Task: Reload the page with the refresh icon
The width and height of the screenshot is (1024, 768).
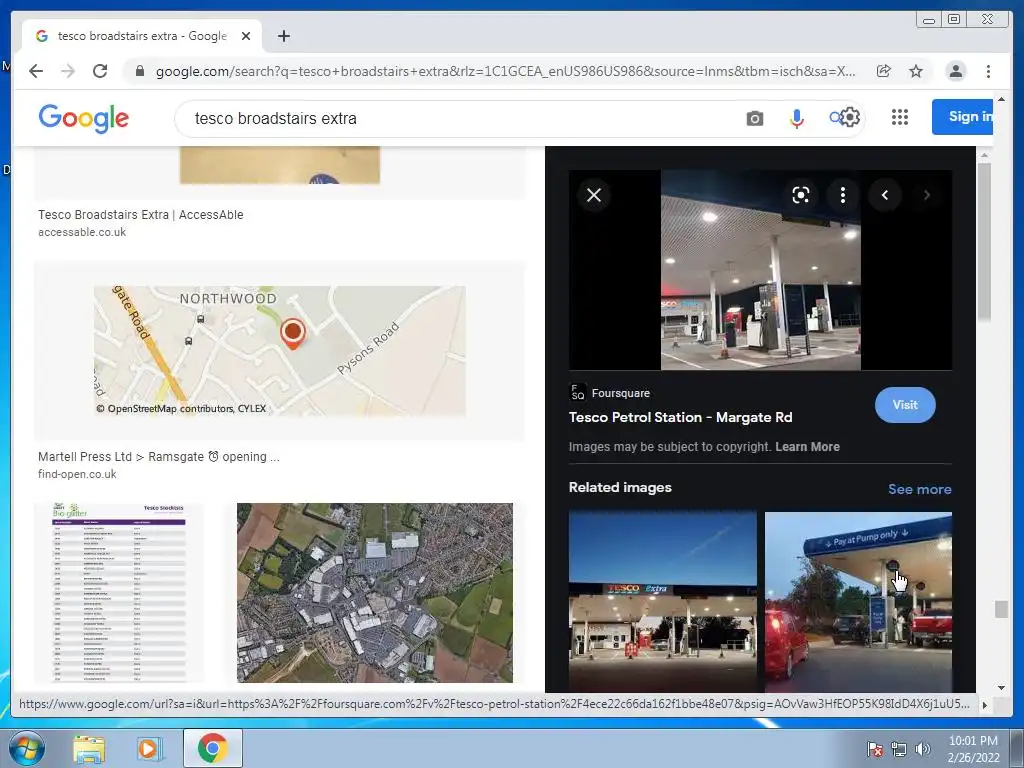Action: click(100, 71)
